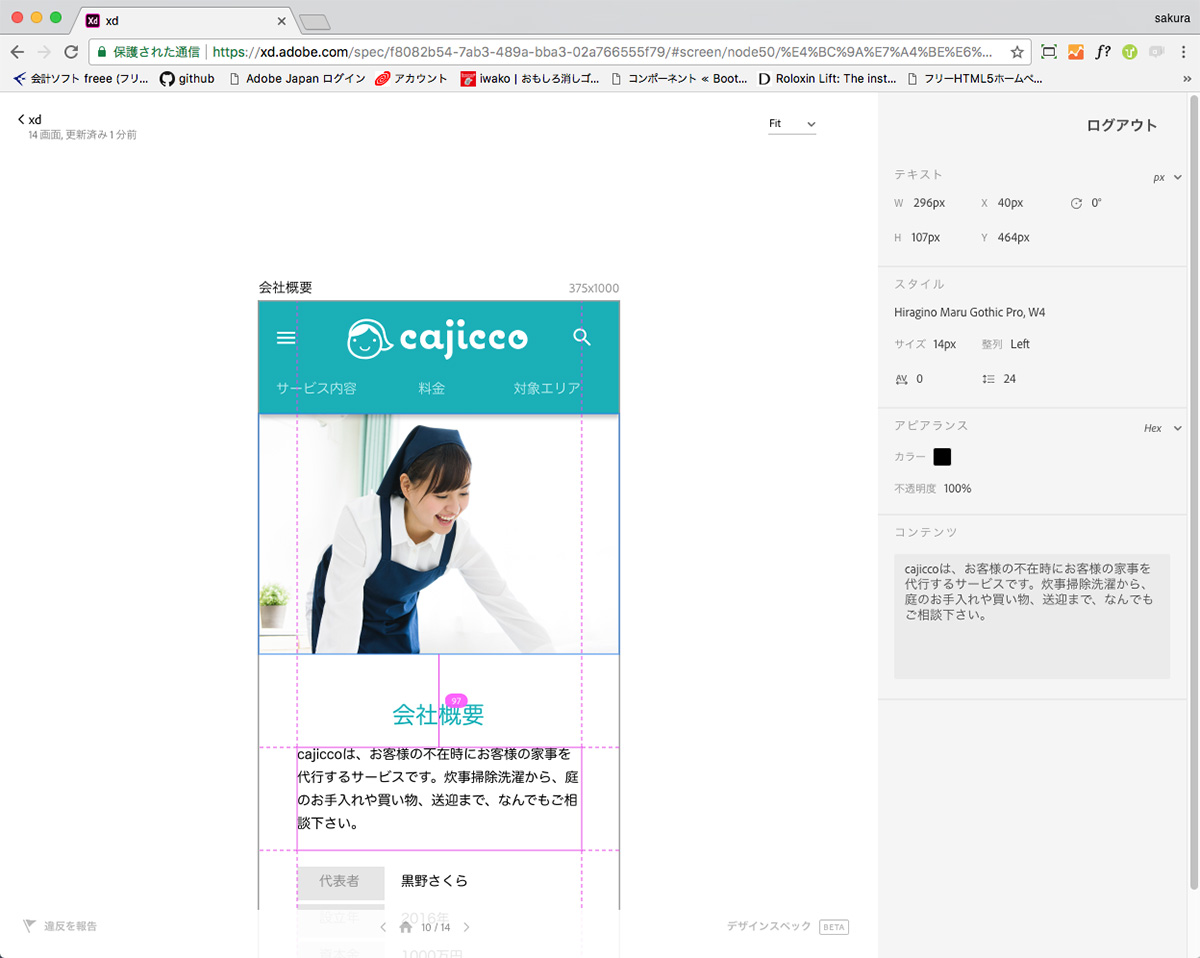Viewport: 1200px width, 958px height.
Task: Open the iwako bookmark
Action: click(x=530, y=78)
